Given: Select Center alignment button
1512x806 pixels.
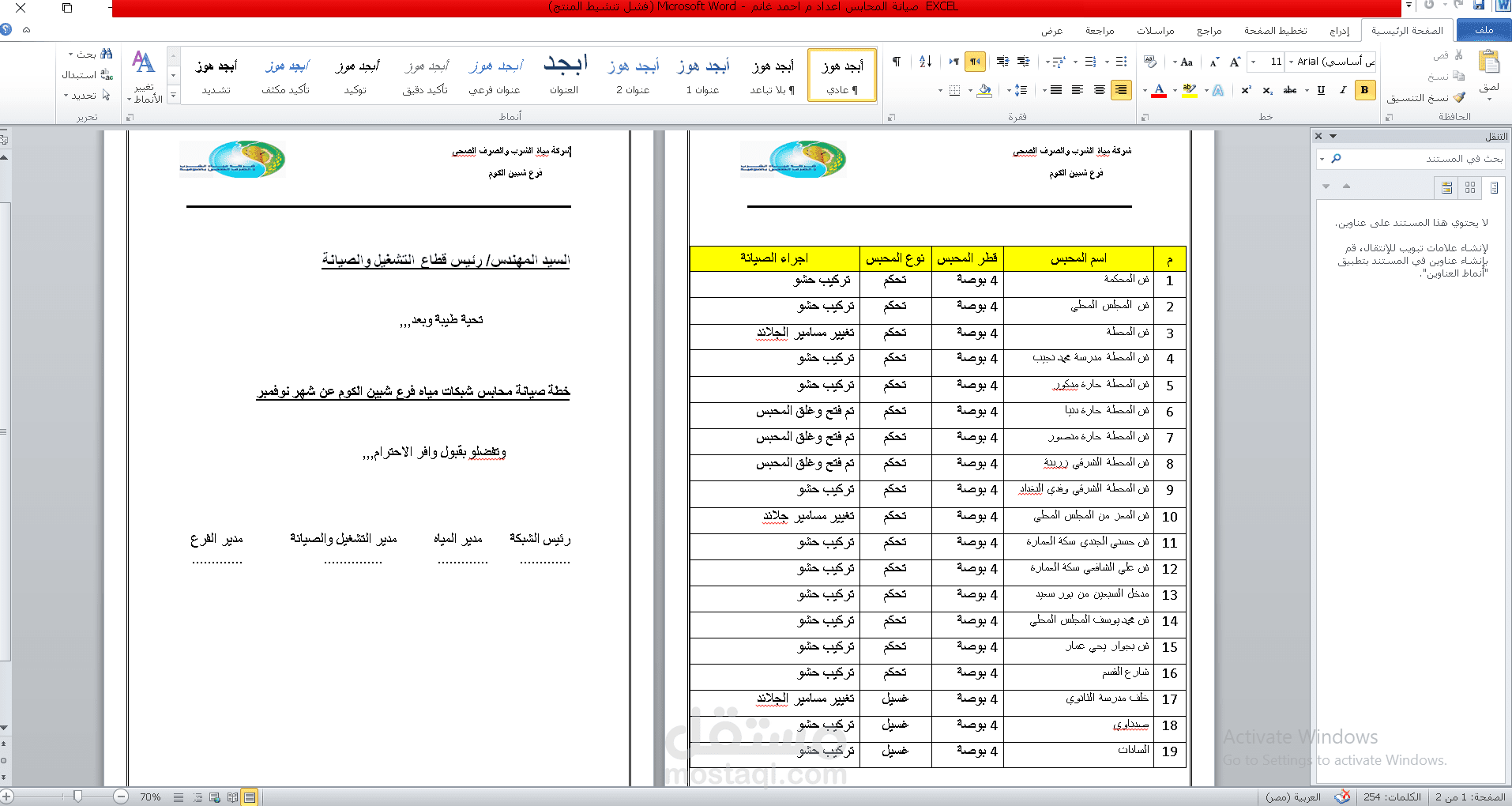Looking at the screenshot, I should point(1099,90).
